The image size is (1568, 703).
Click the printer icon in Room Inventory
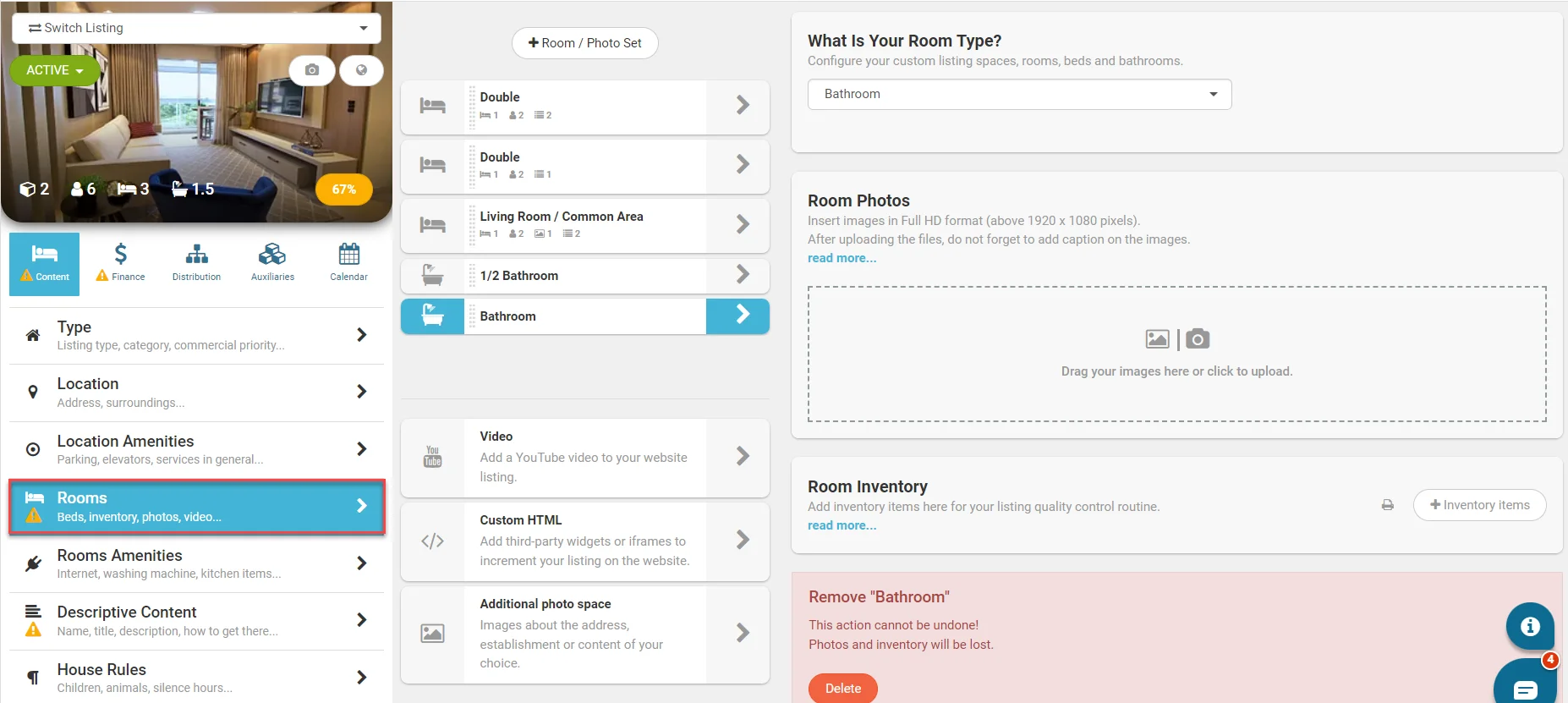pyautogui.click(x=1388, y=505)
